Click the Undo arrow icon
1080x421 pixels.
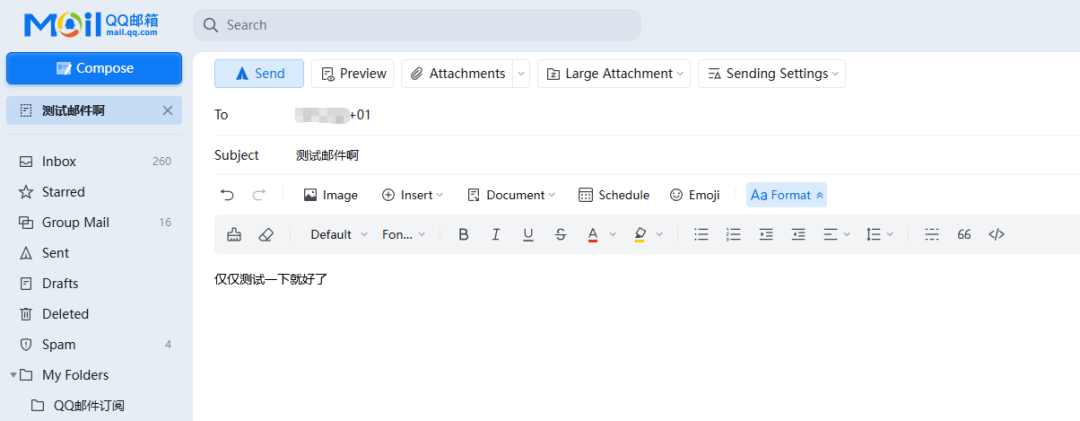[x=227, y=195]
